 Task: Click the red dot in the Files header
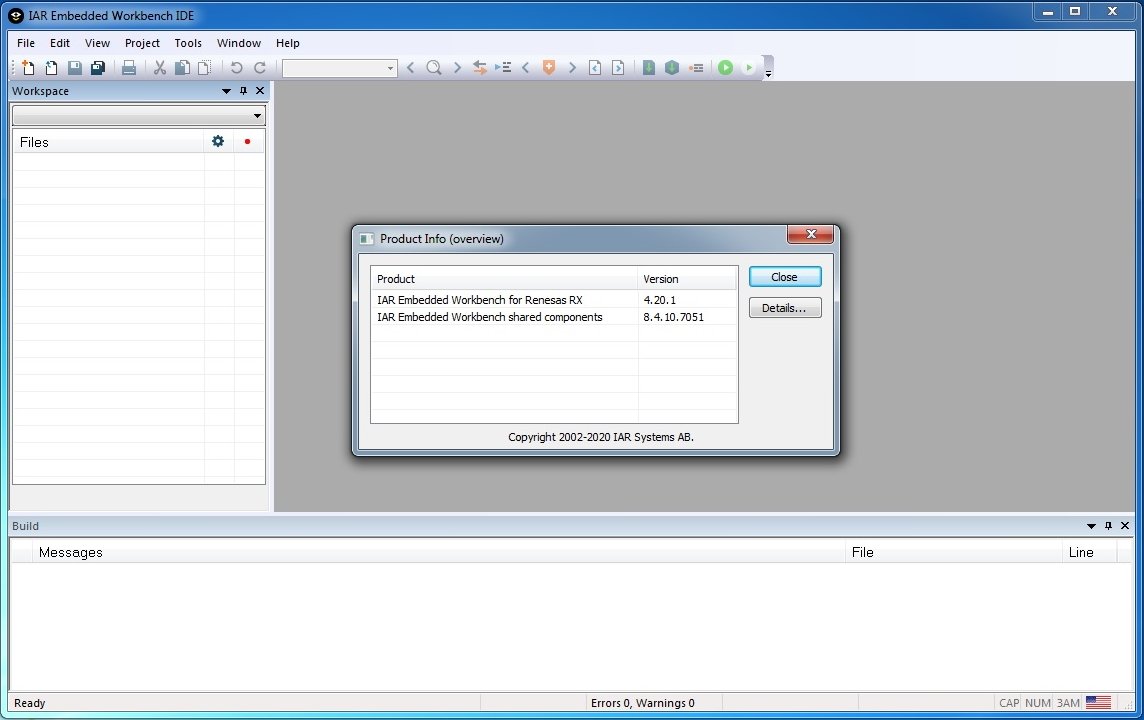tap(247, 142)
